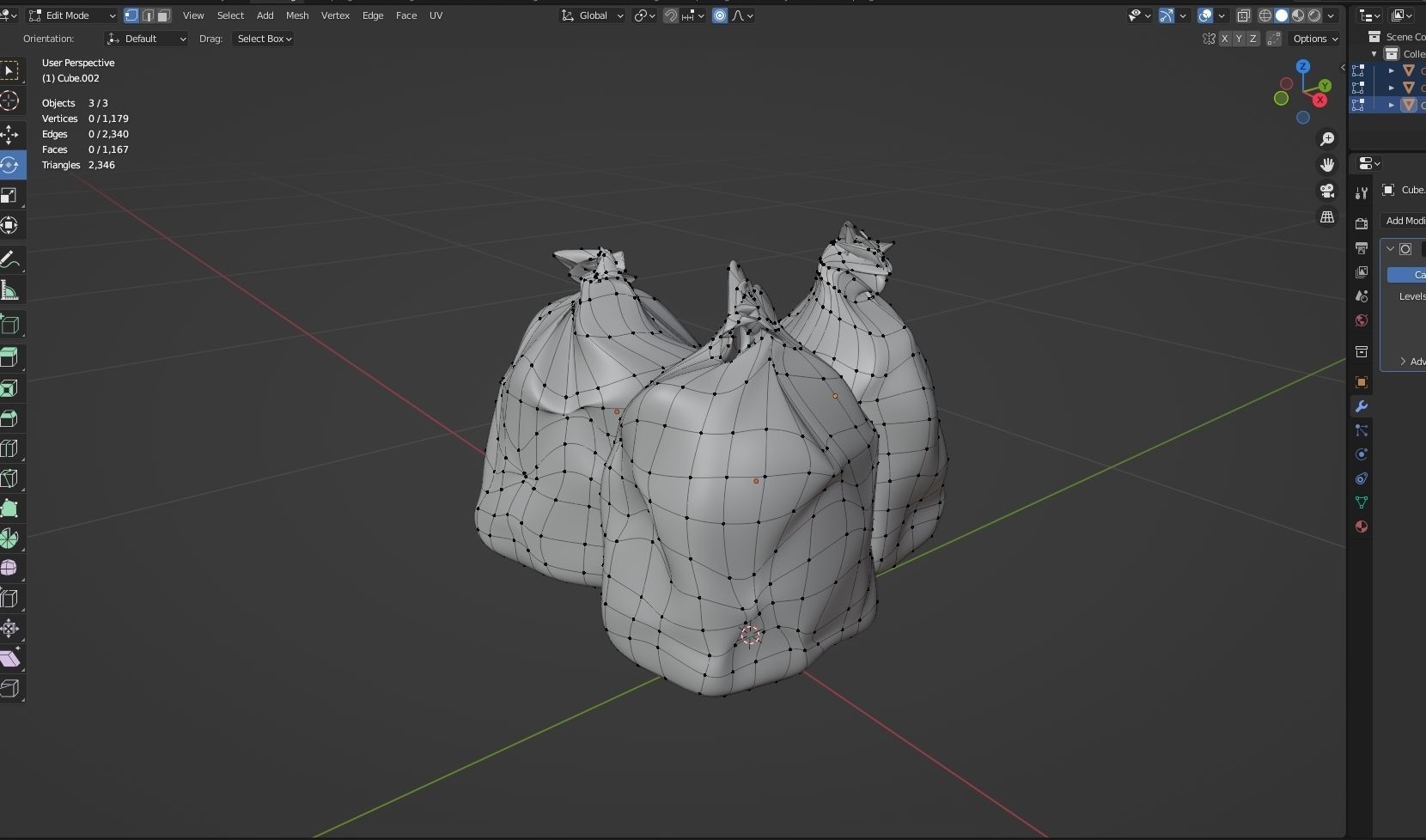The width and height of the screenshot is (1426, 840).
Task: Toggle mirror on X axis
Action: [x=1224, y=39]
